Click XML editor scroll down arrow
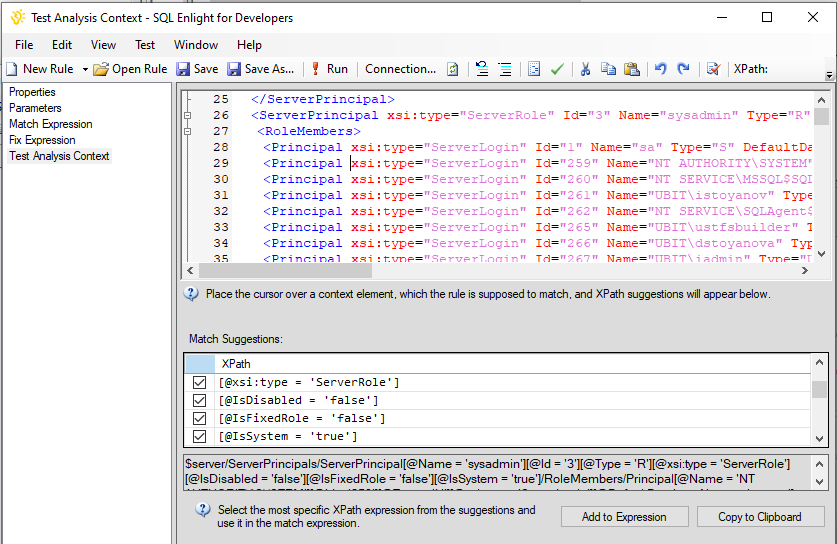Image resolution: width=837 pixels, height=544 pixels. click(x=822, y=254)
